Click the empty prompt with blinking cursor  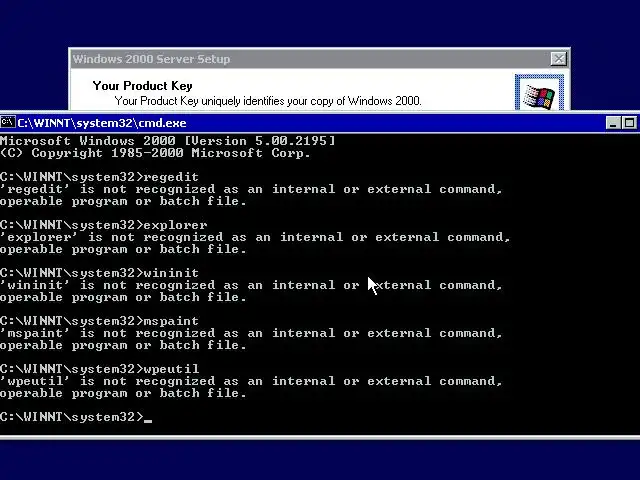point(76,417)
